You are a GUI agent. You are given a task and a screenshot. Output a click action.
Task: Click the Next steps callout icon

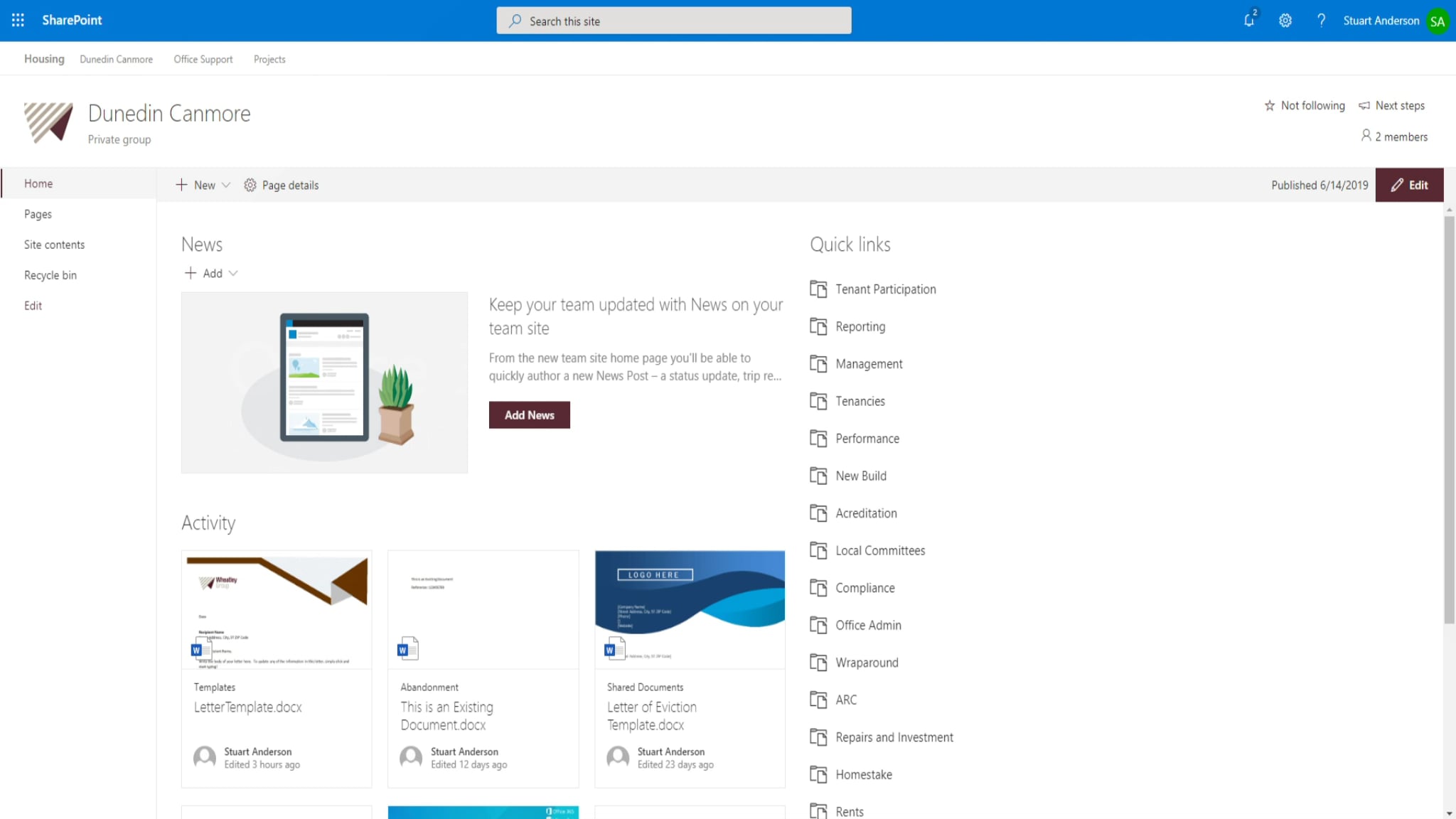(1364, 105)
